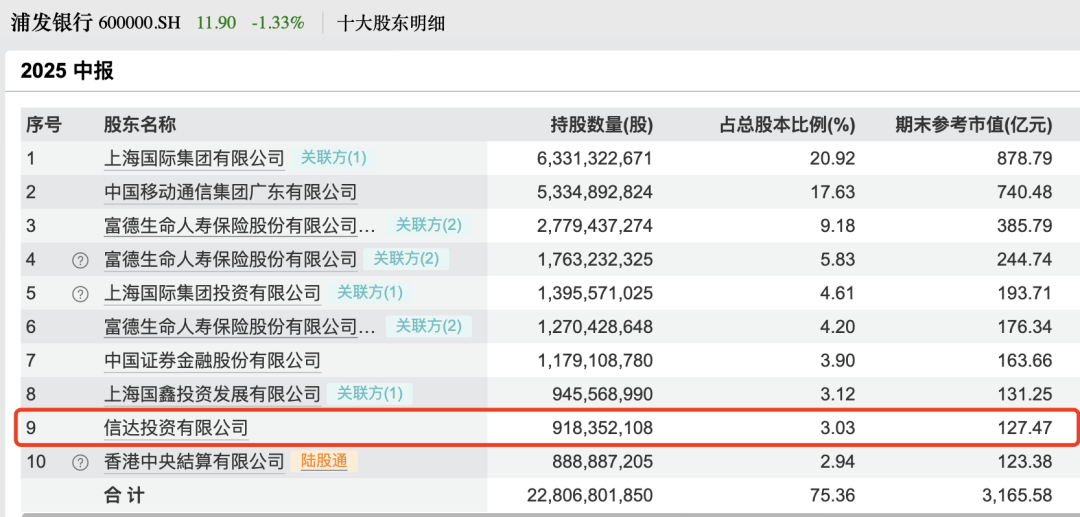The width and height of the screenshot is (1080, 517).
Task: Click the 股东名称 column header
Action: 140,125
